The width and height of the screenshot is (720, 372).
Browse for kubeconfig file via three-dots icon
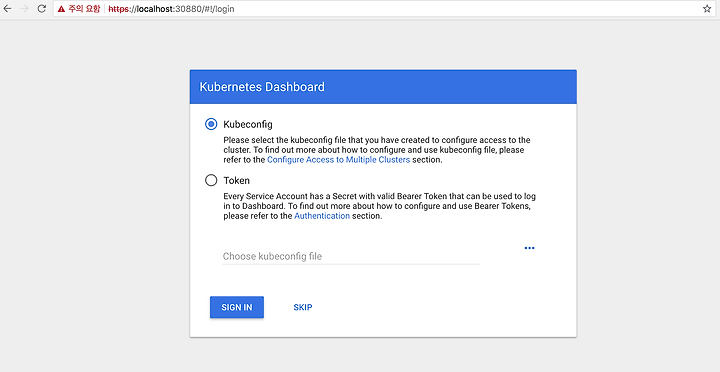(x=529, y=248)
